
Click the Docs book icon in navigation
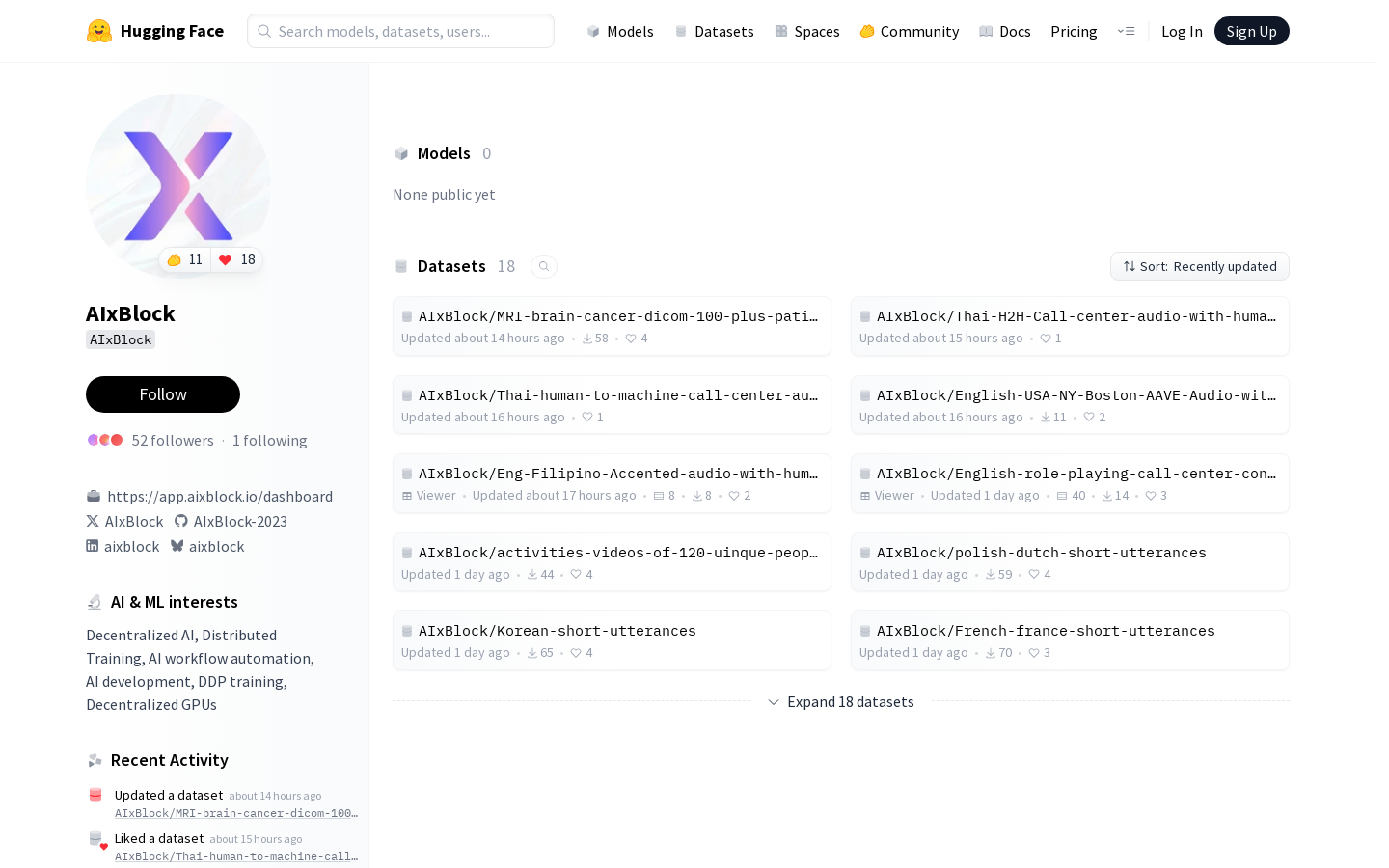[986, 31]
